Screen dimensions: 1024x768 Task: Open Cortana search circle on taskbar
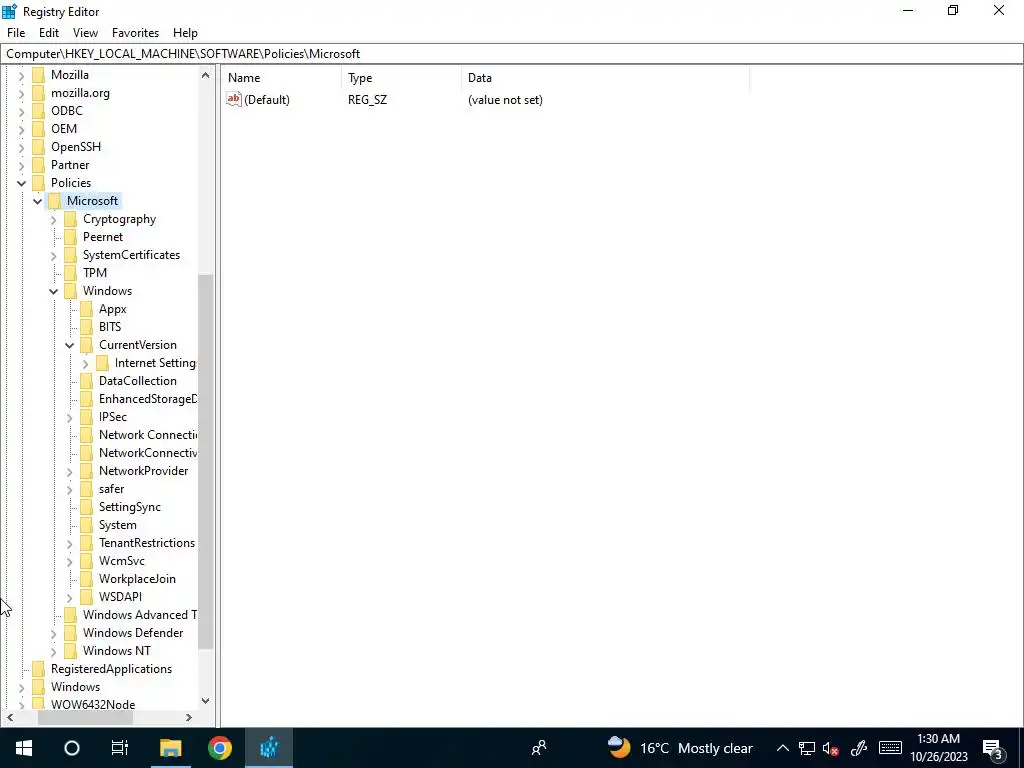click(x=72, y=748)
